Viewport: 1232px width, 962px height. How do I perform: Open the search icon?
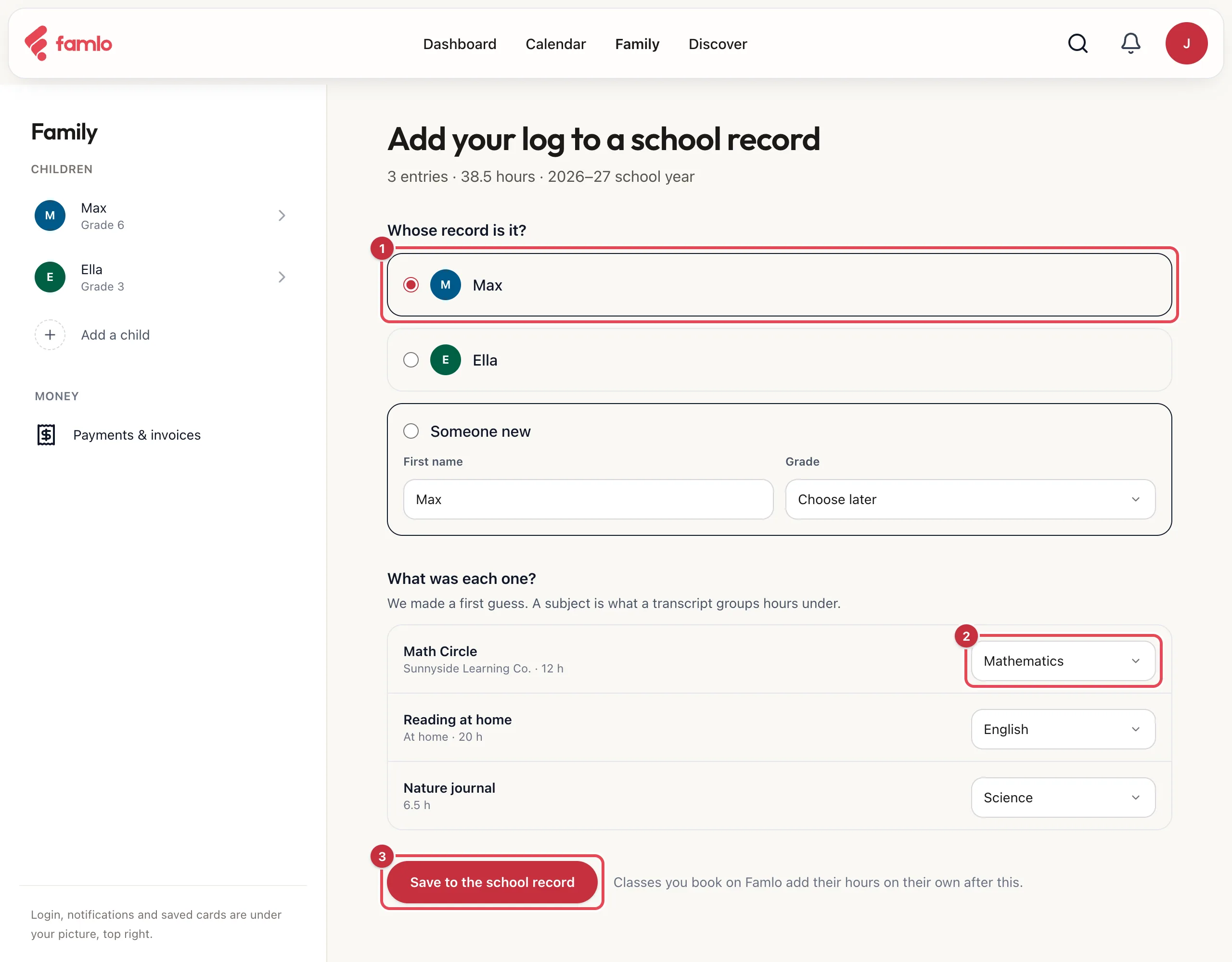click(1078, 43)
